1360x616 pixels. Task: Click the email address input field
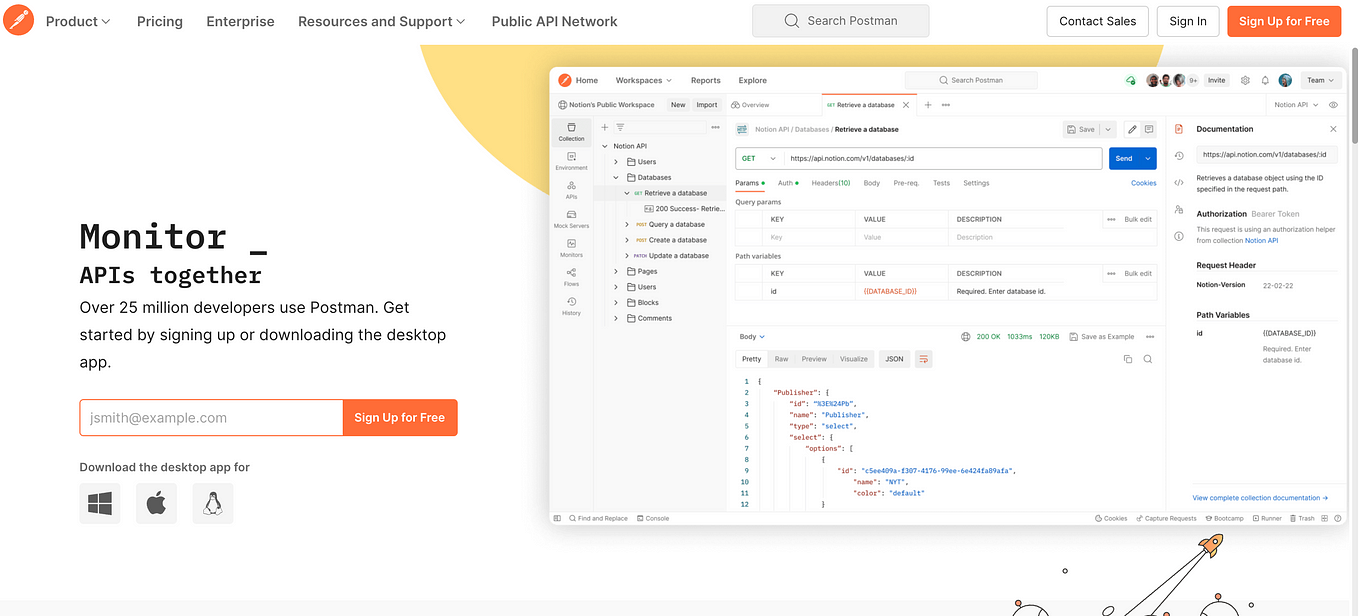coord(210,417)
